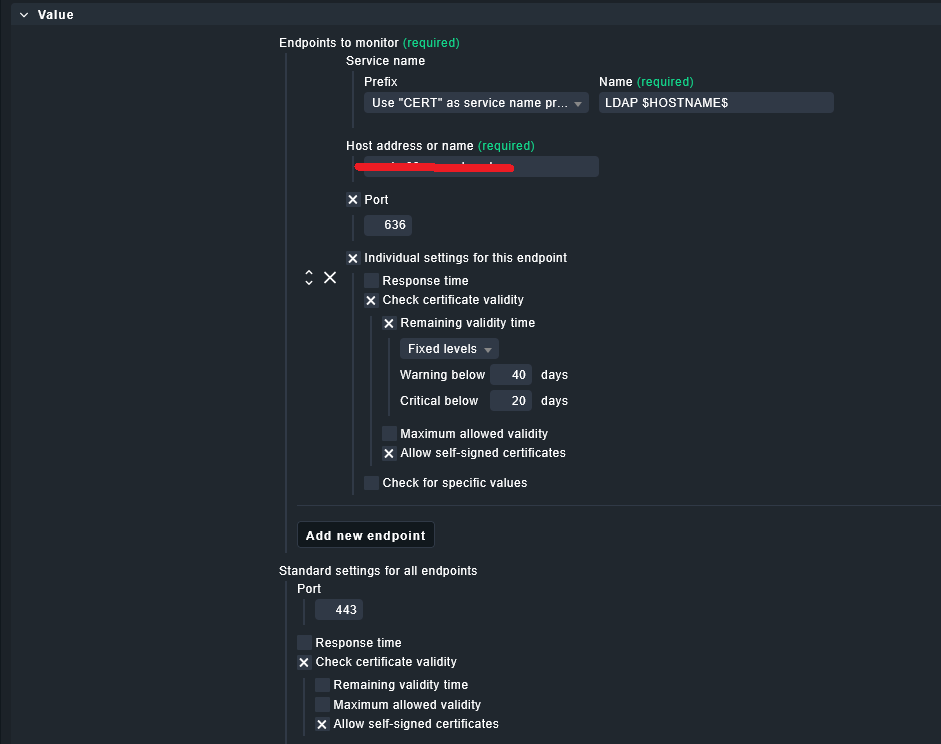Open the Fixed levels dropdown

pyautogui.click(x=449, y=349)
